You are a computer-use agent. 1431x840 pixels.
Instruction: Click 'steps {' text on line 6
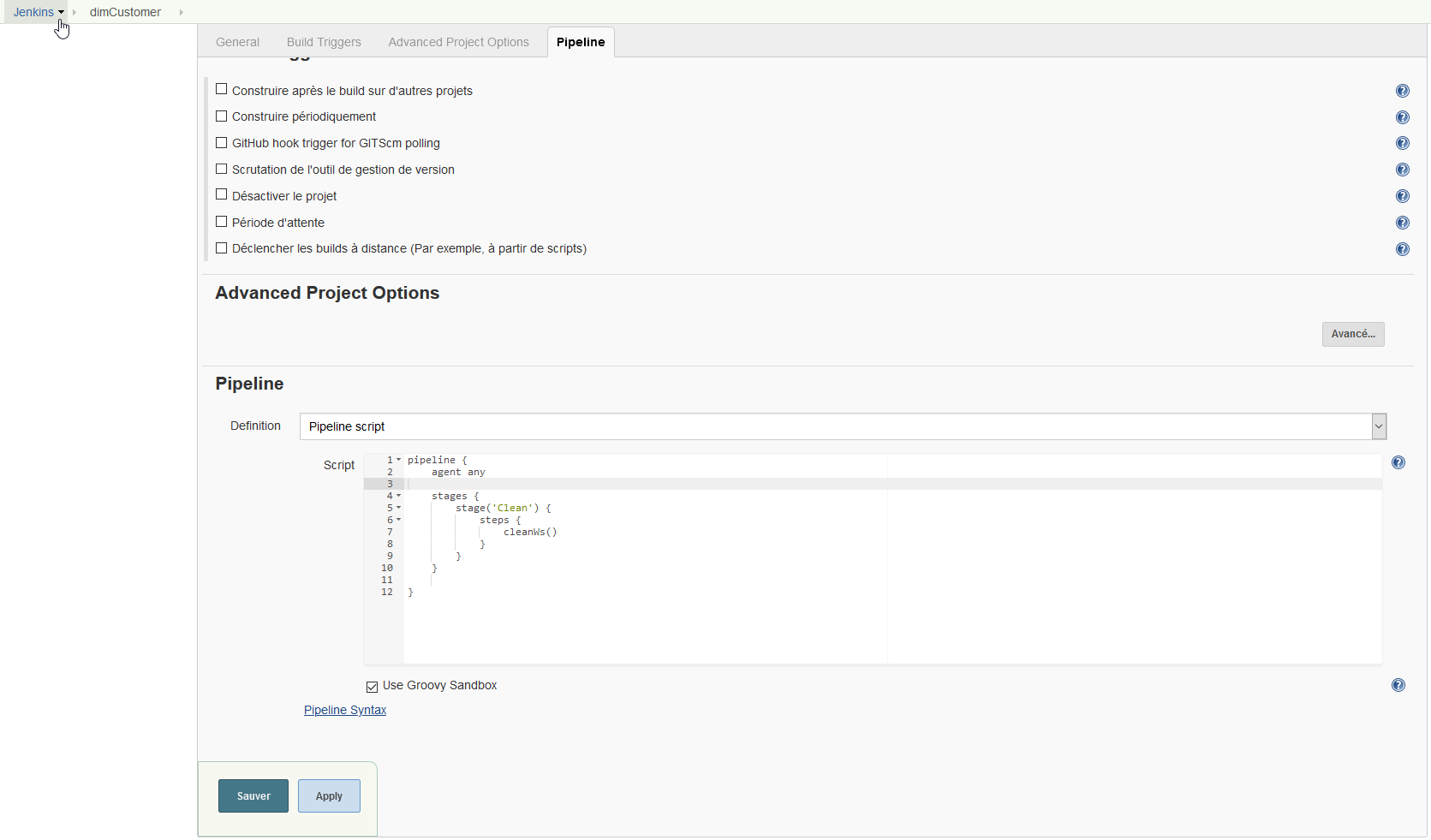click(500, 520)
